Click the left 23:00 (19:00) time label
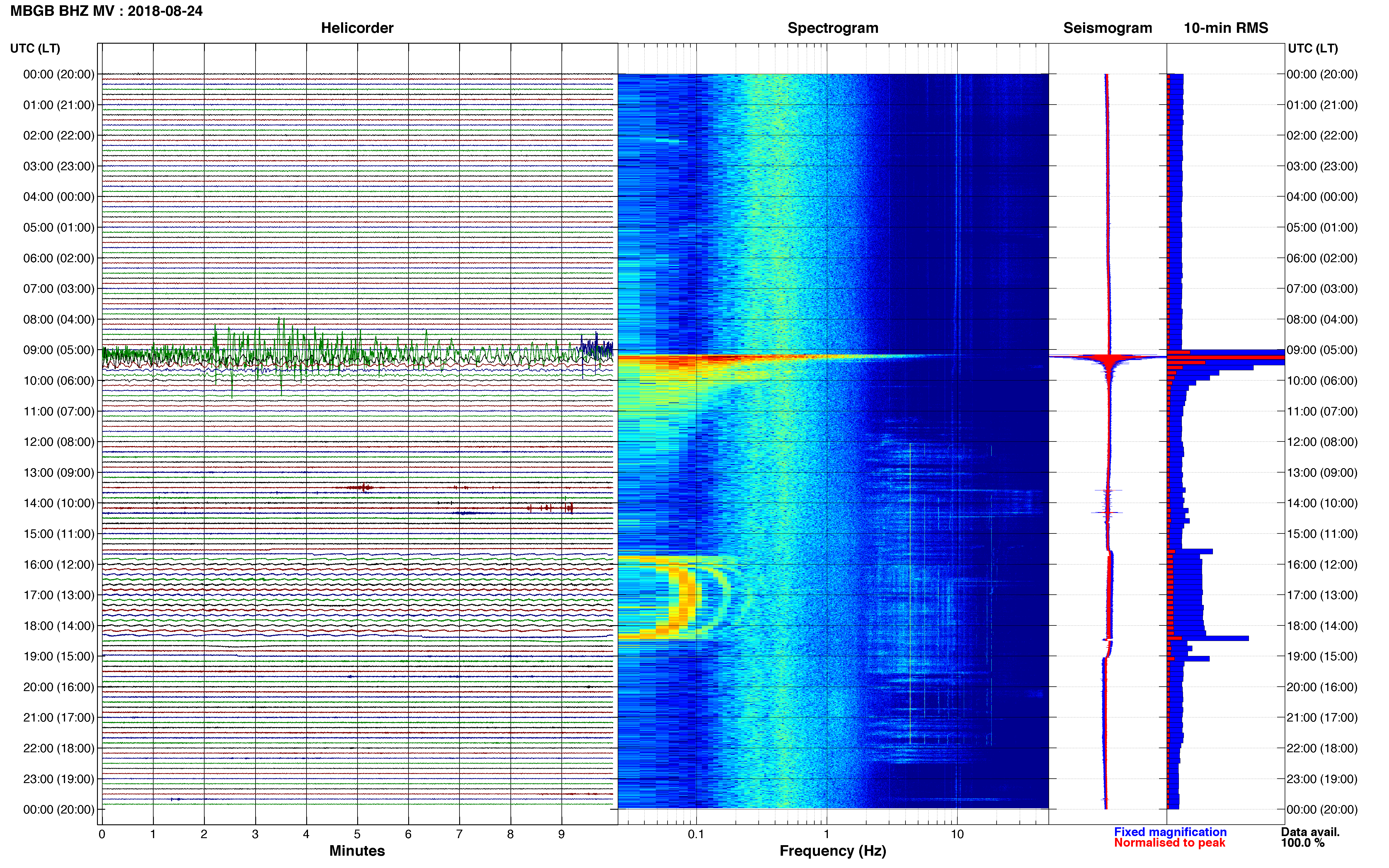The width and height of the screenshot is (1389, 868). (59, 779)
